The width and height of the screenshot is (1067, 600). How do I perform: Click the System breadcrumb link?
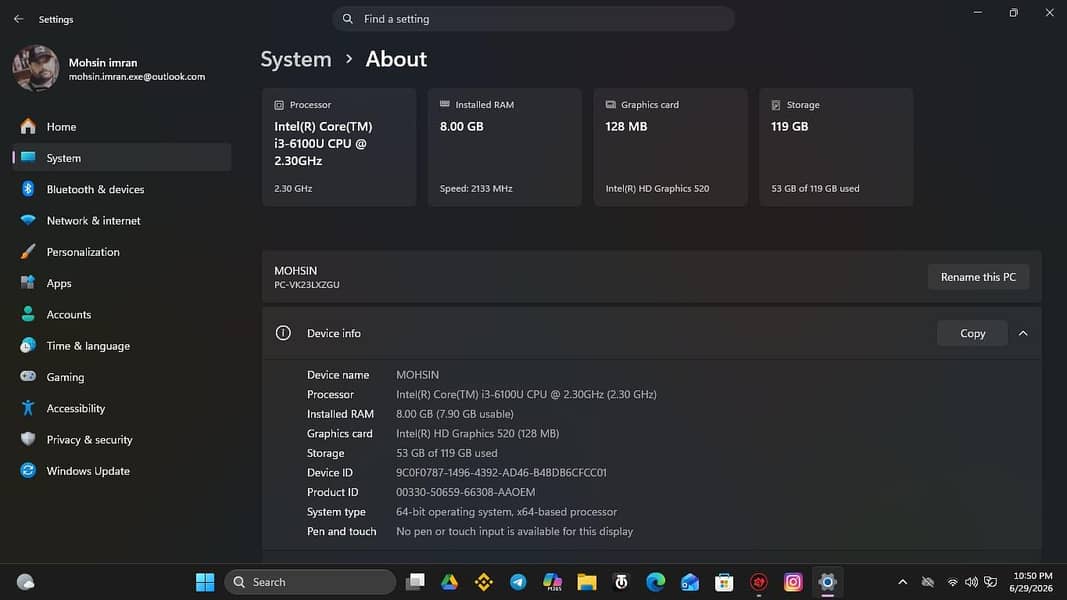point(296,59)
